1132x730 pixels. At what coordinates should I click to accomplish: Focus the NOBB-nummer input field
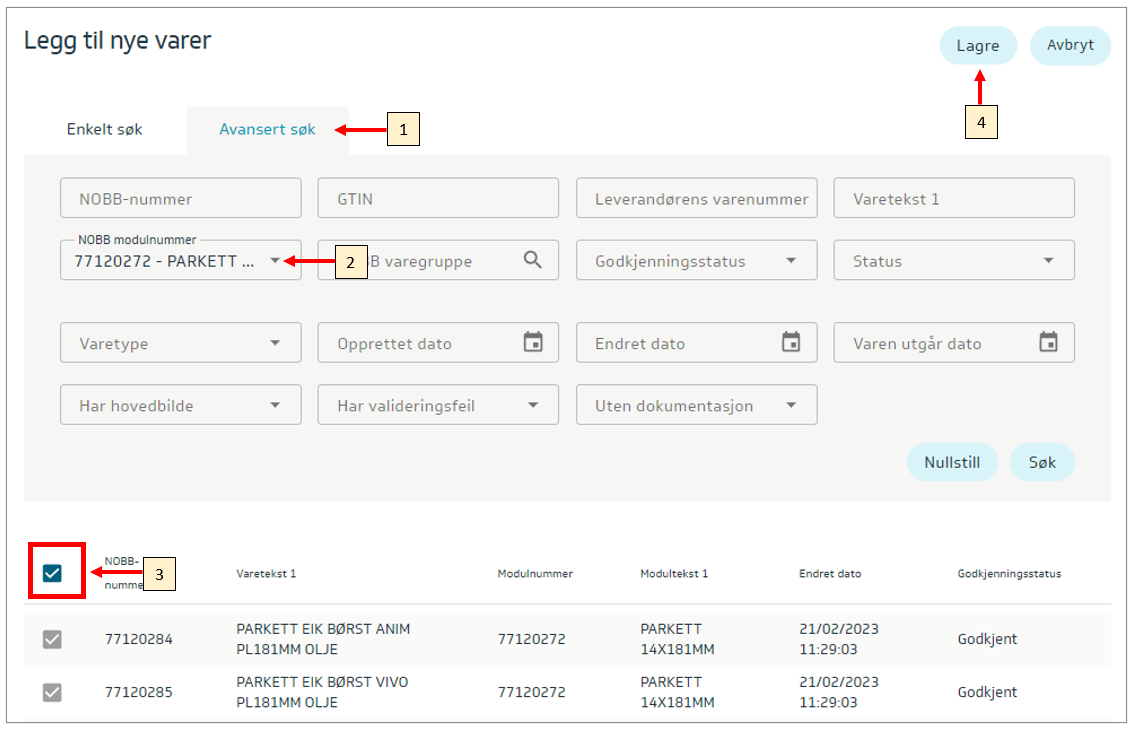pos(180,198)
